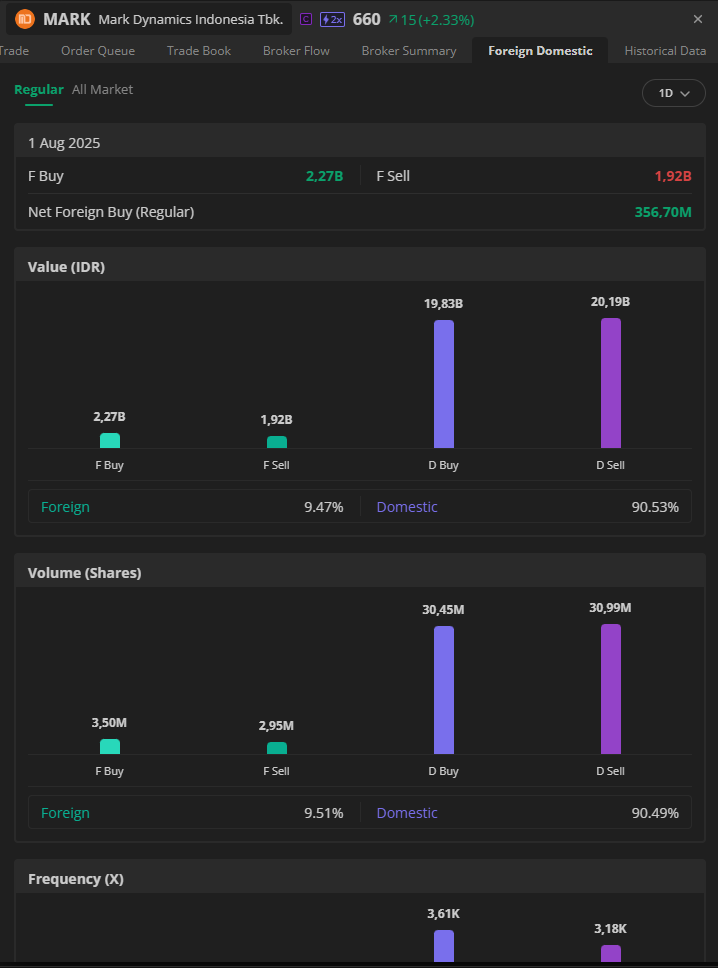Click the D Sell 30,99M volume bar
718x968 pixels.
tap(611, 689)
